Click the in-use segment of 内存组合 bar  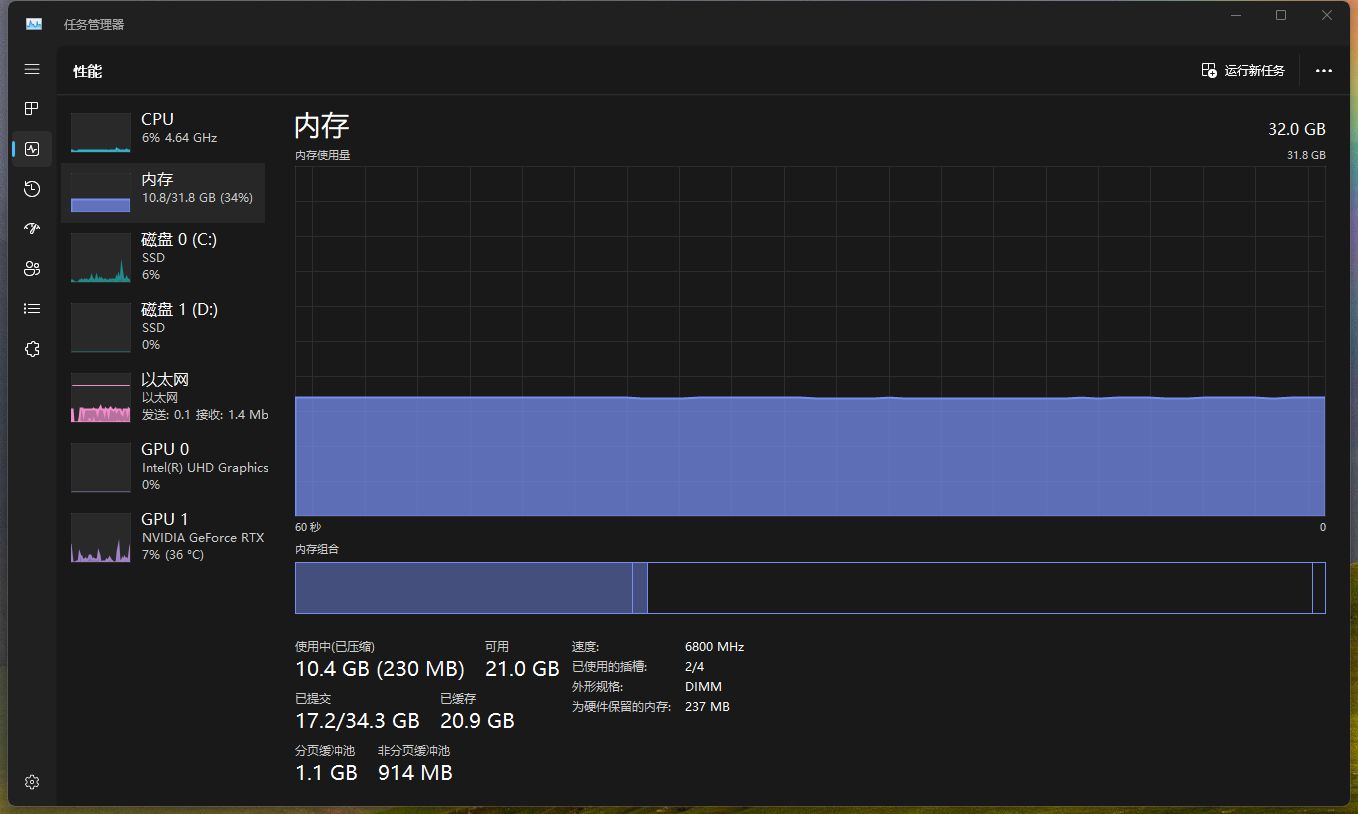[464, 588]
